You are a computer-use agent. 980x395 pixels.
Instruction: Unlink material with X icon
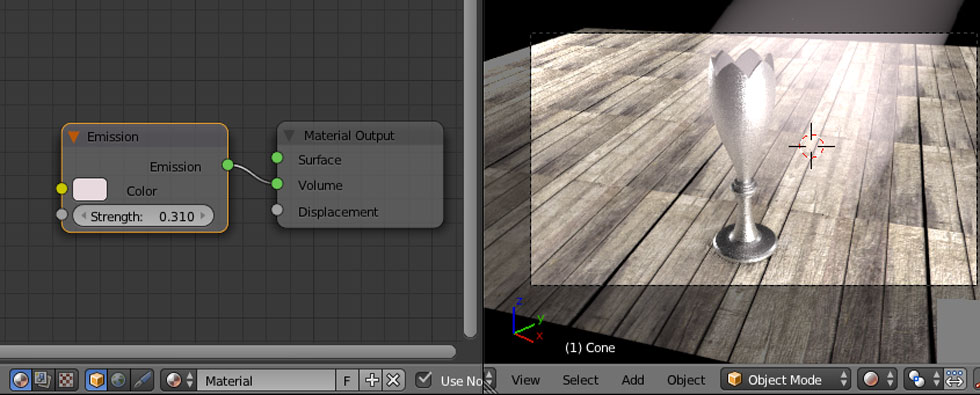click(392, 380)
